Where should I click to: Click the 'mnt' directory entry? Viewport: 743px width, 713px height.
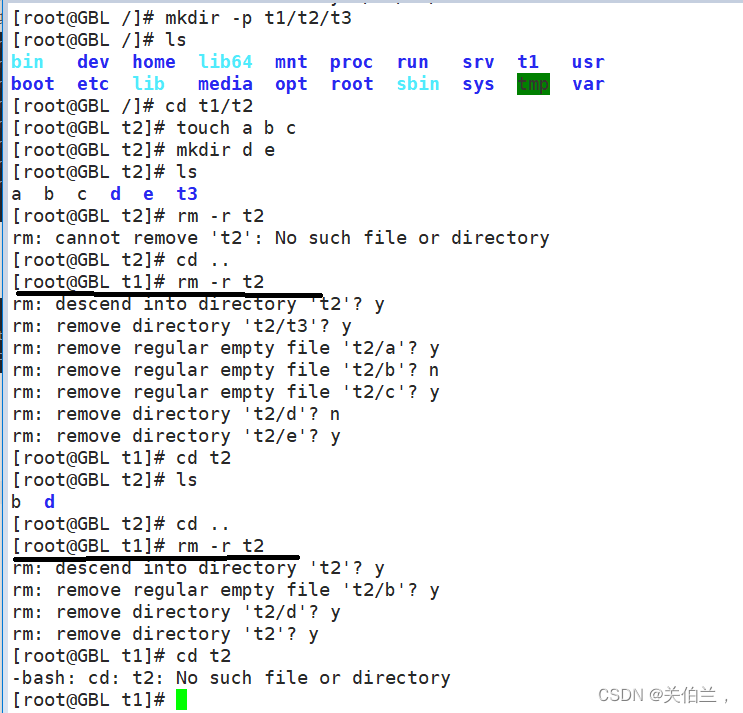coord(291,62)
